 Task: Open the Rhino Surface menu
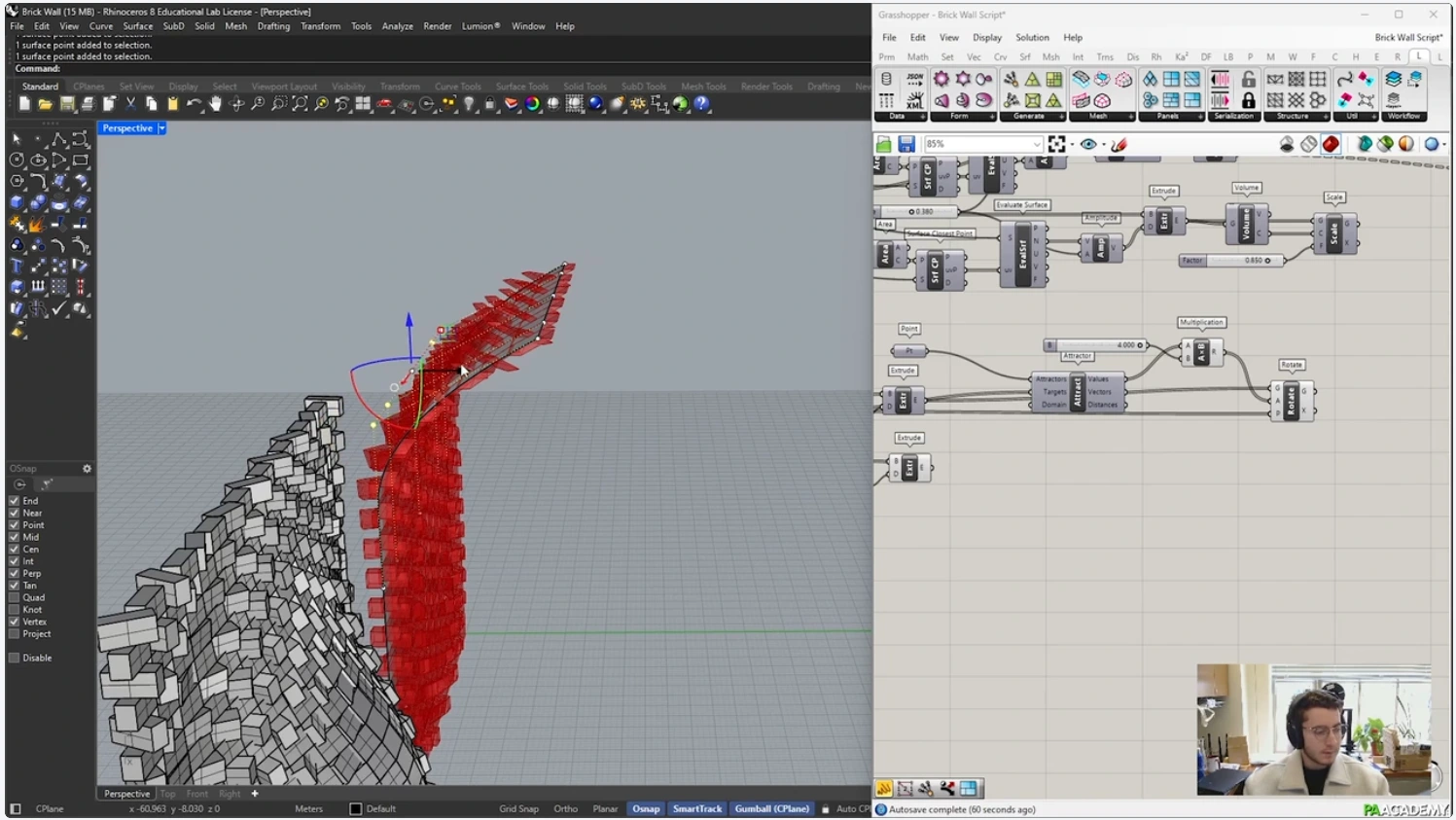[x=137, y=26]
